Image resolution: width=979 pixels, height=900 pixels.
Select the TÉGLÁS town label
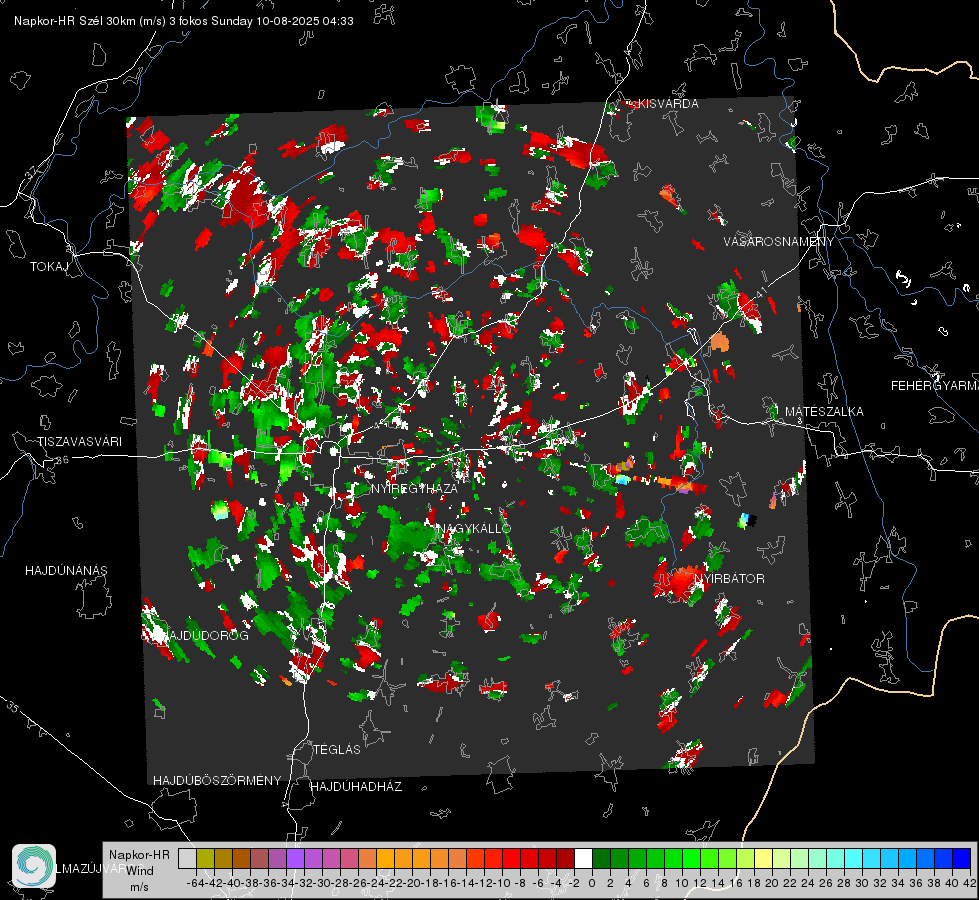337,749
